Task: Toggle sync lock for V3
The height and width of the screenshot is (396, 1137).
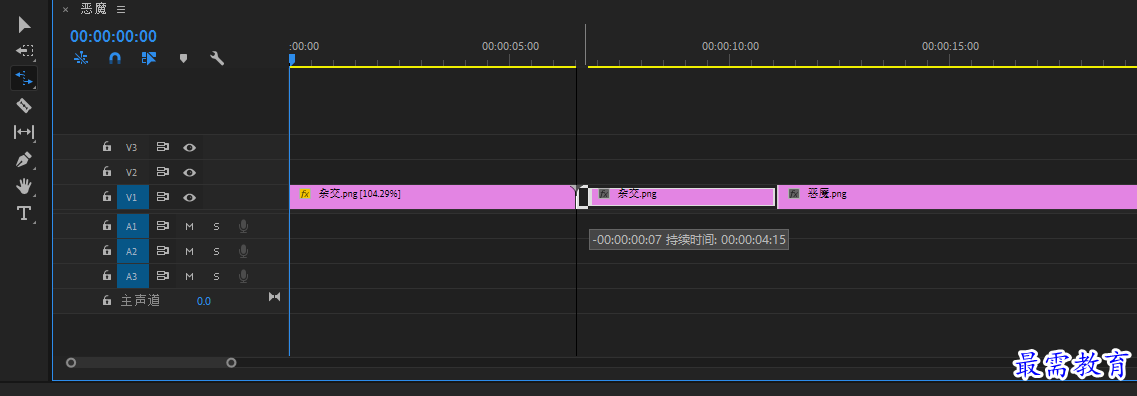Action: pyautogui.click(x=162, y=147)
